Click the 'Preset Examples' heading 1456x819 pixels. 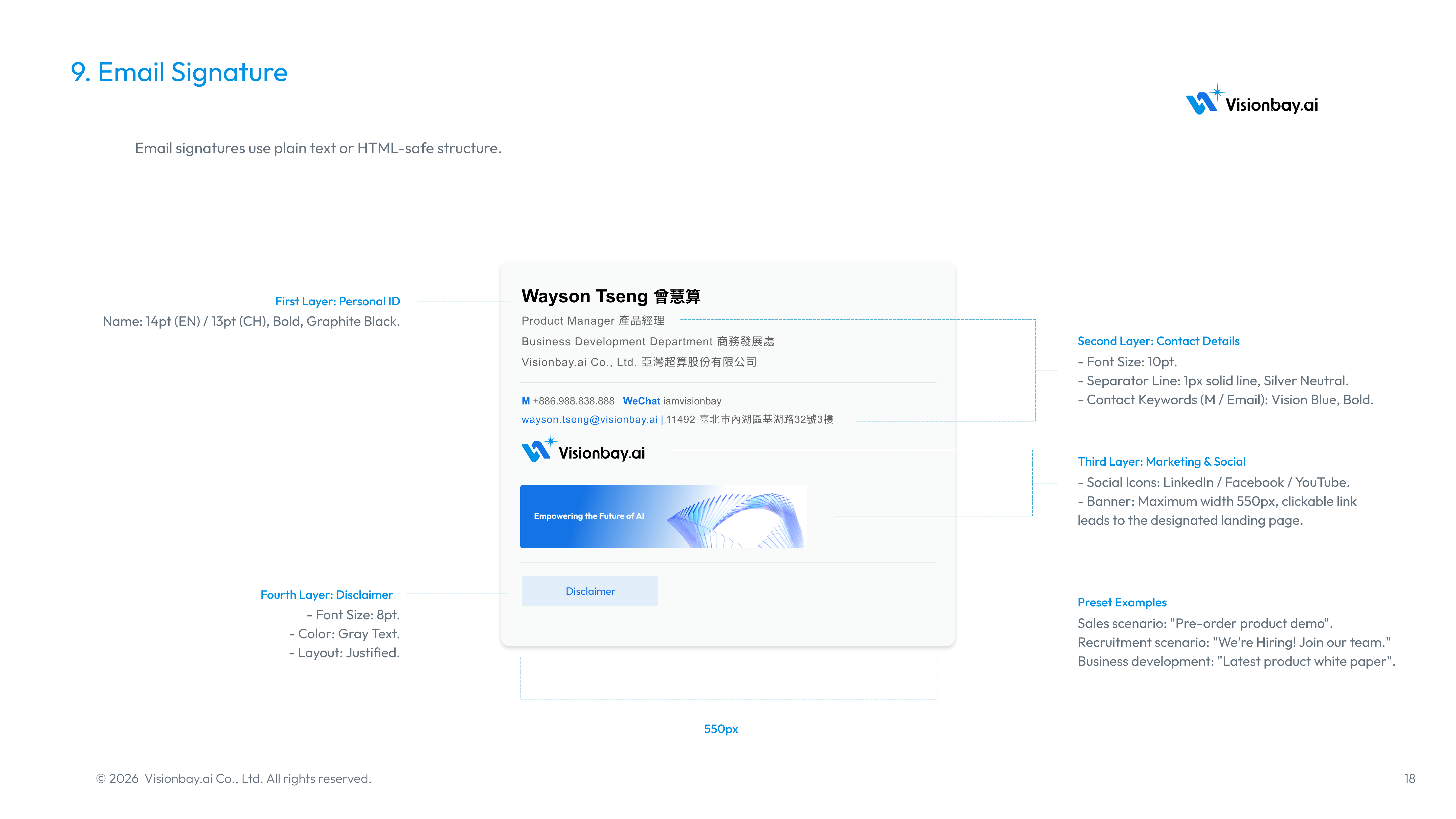pos(1122,603)
